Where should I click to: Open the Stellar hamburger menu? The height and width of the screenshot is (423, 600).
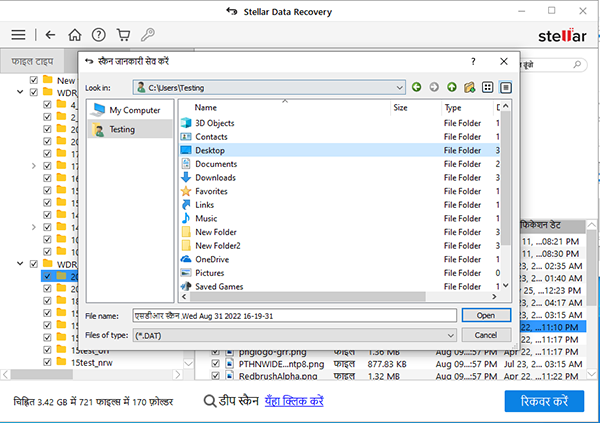(18, 35)
